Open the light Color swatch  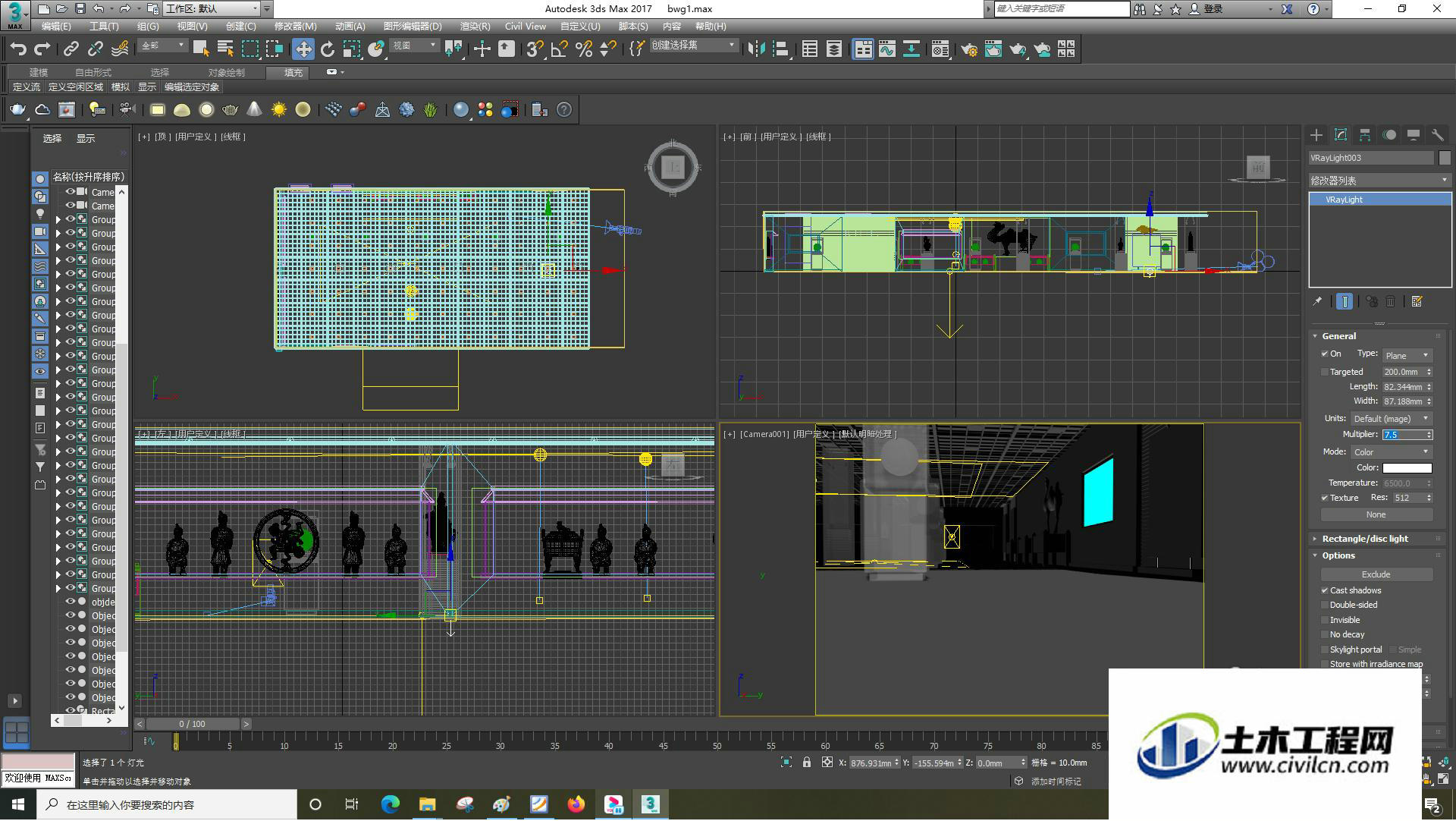tap(1407, 468)
